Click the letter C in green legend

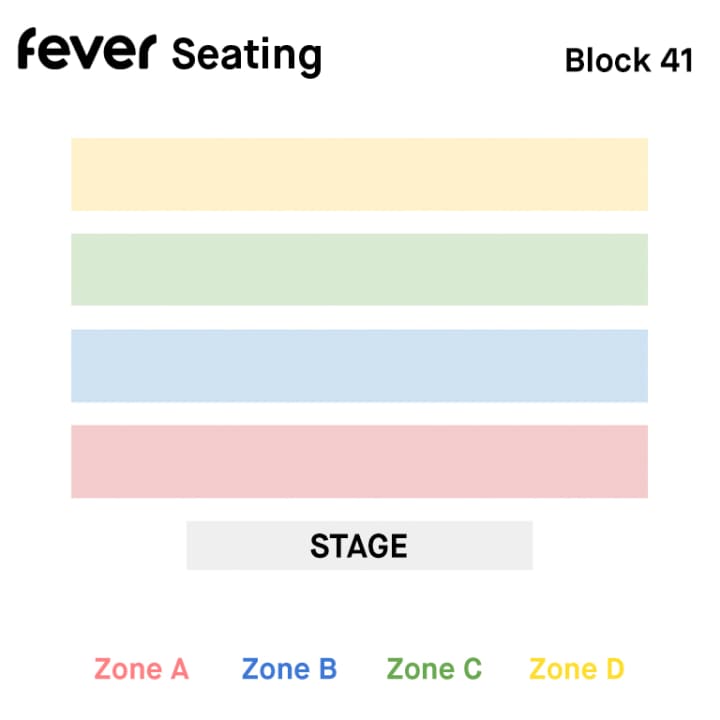click(473, 669)
